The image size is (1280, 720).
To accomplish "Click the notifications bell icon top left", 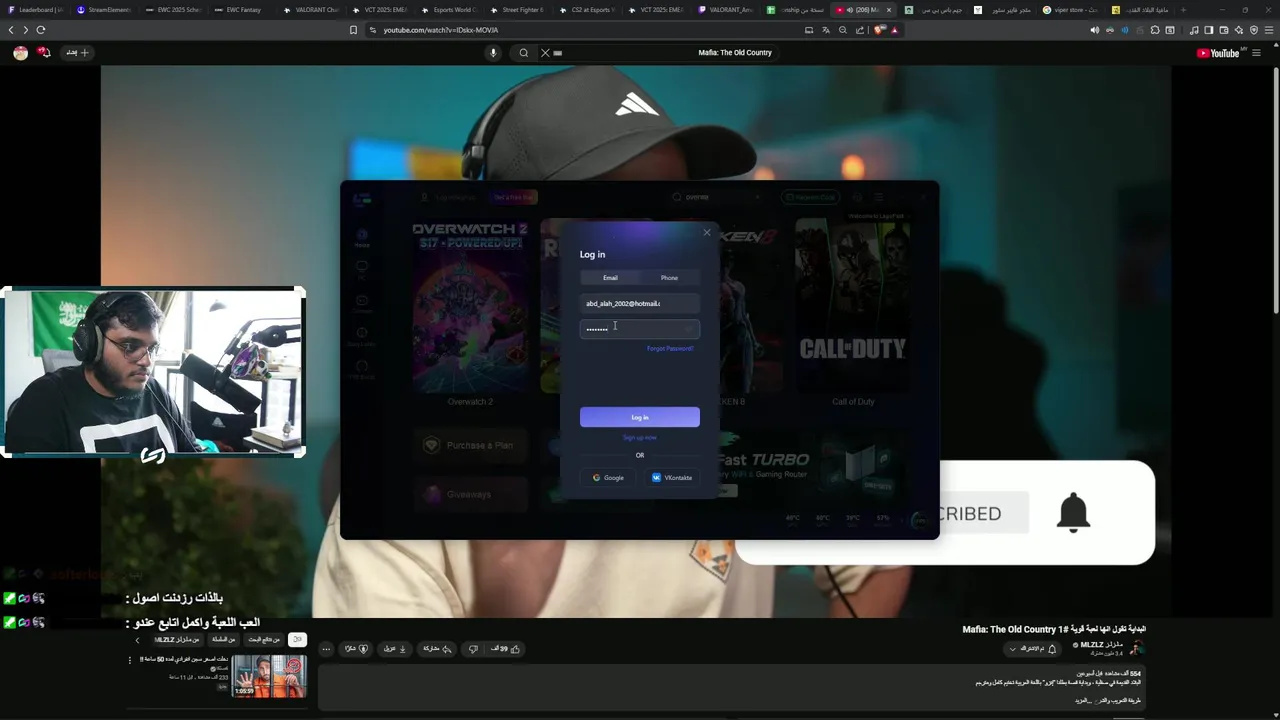I will point(44,52).
